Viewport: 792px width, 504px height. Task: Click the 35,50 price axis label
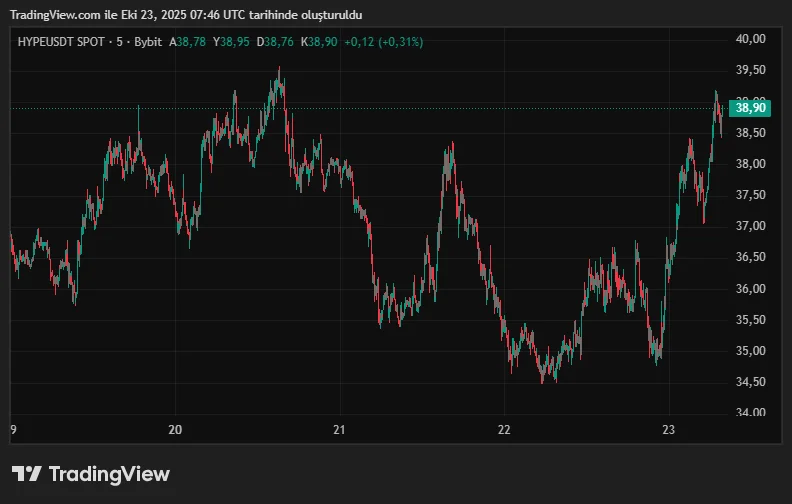pos(750,320)
